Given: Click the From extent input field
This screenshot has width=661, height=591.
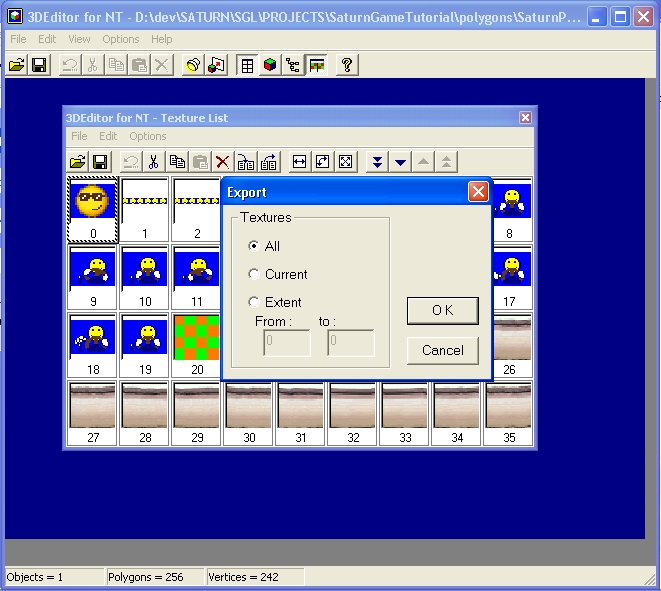Looking at the screenshot, I should coord(287,343).
